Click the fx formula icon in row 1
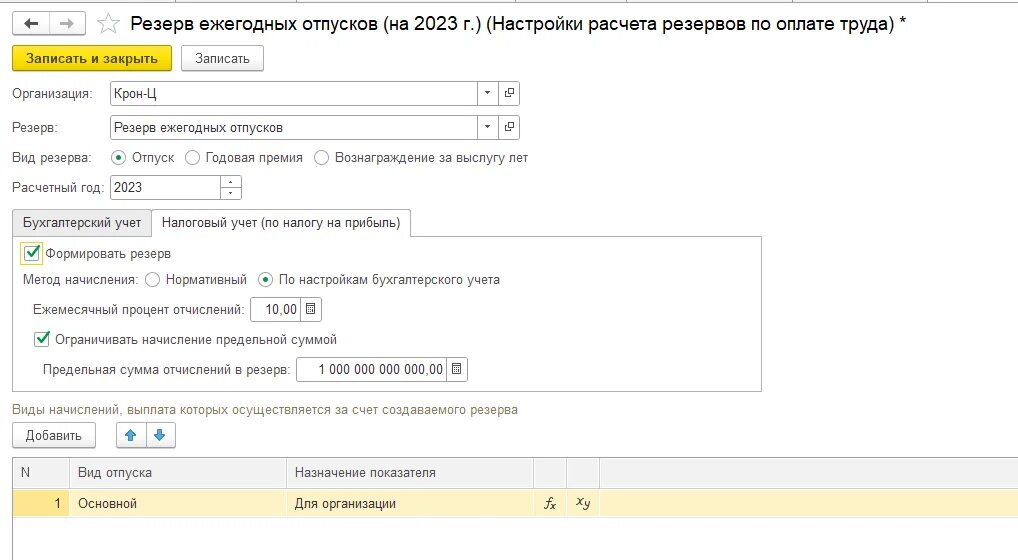Image resolution: width=1018 pixels, height=560 pixels. click(550, 504)
